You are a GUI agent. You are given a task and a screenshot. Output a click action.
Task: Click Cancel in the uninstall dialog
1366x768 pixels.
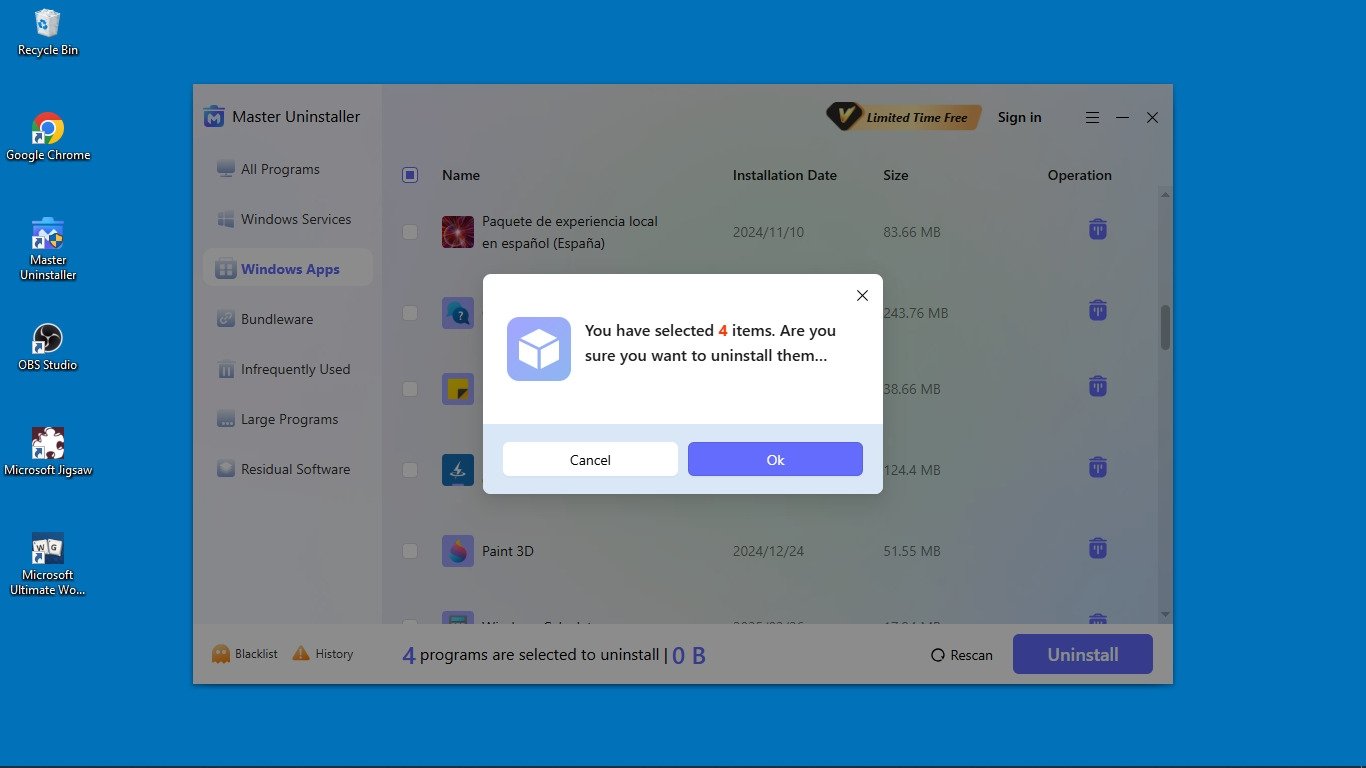[x=590, y=460]
